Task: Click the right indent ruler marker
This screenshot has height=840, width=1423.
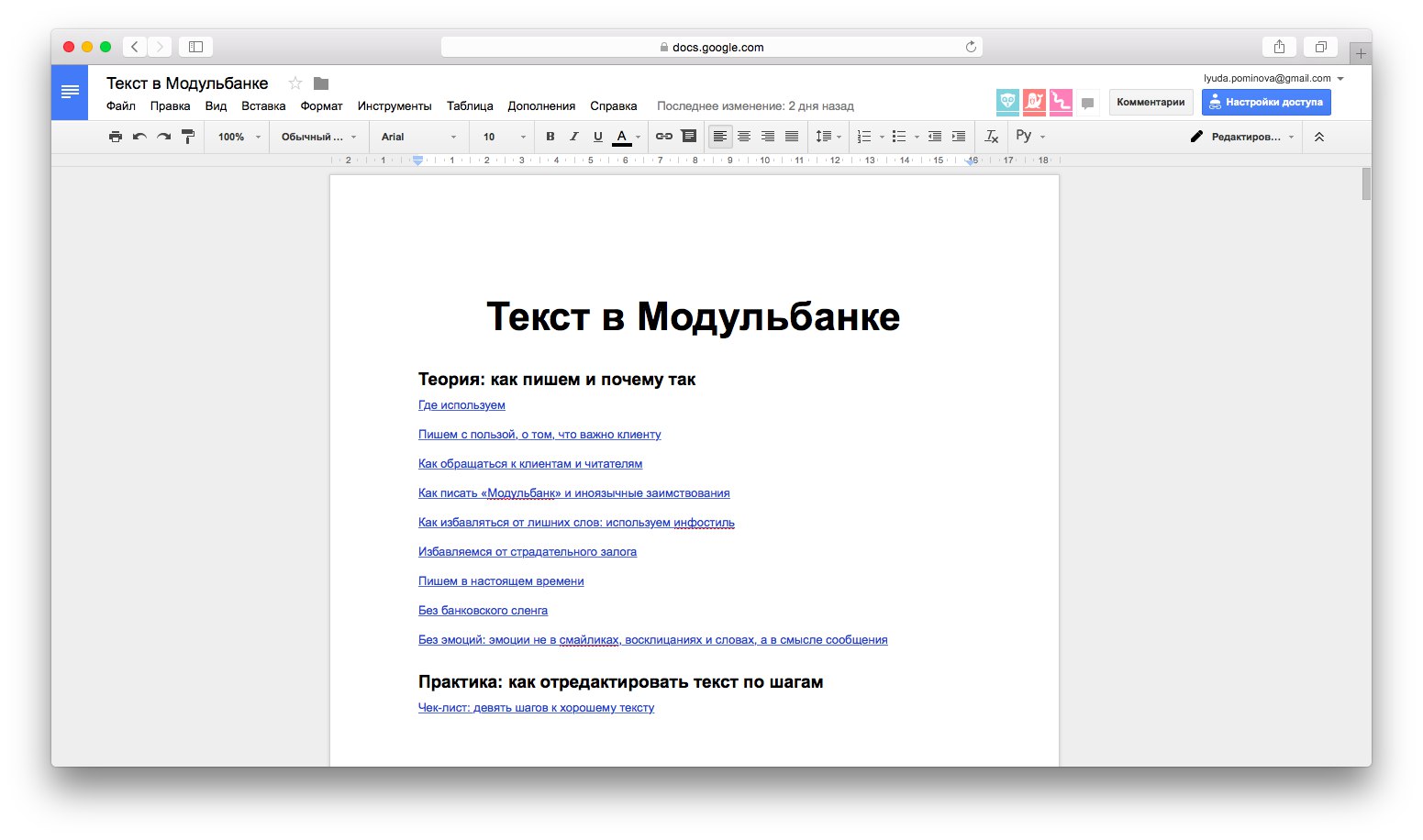Action: pos(971,160)
